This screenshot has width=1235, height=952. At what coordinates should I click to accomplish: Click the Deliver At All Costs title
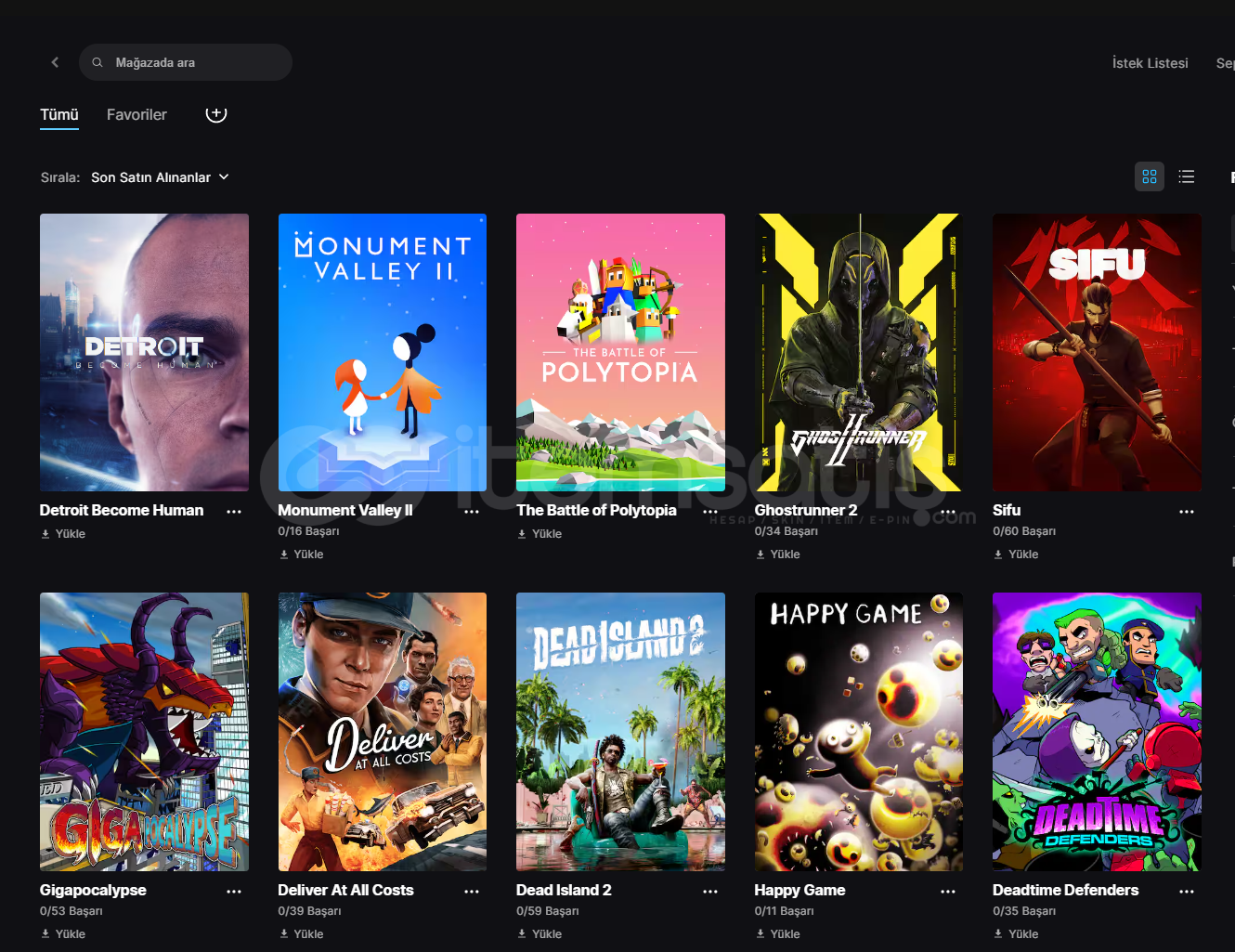(x=345, y=890)
